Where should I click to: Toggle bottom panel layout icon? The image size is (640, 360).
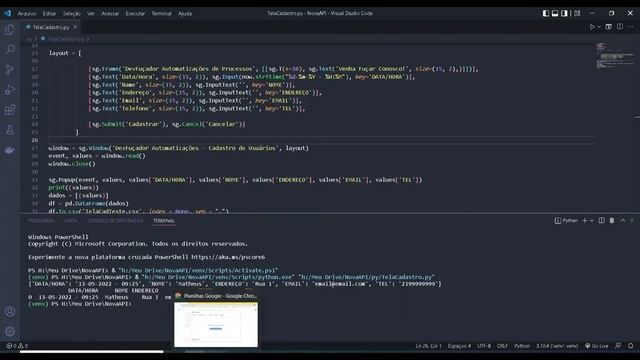(x=555, y=13)
